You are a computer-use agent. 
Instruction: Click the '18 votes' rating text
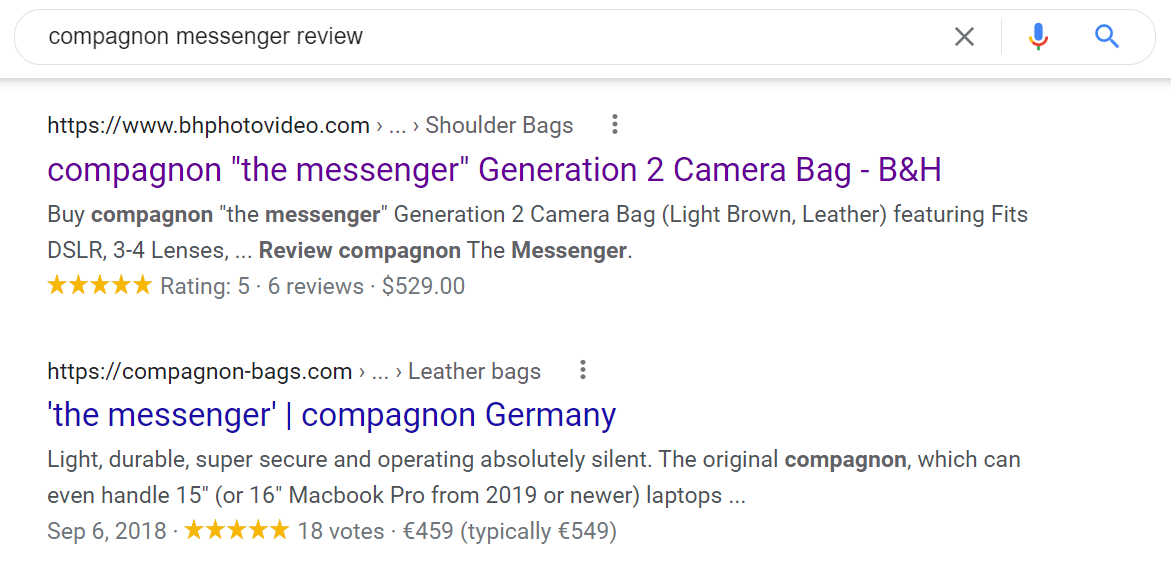click(340, 531)
